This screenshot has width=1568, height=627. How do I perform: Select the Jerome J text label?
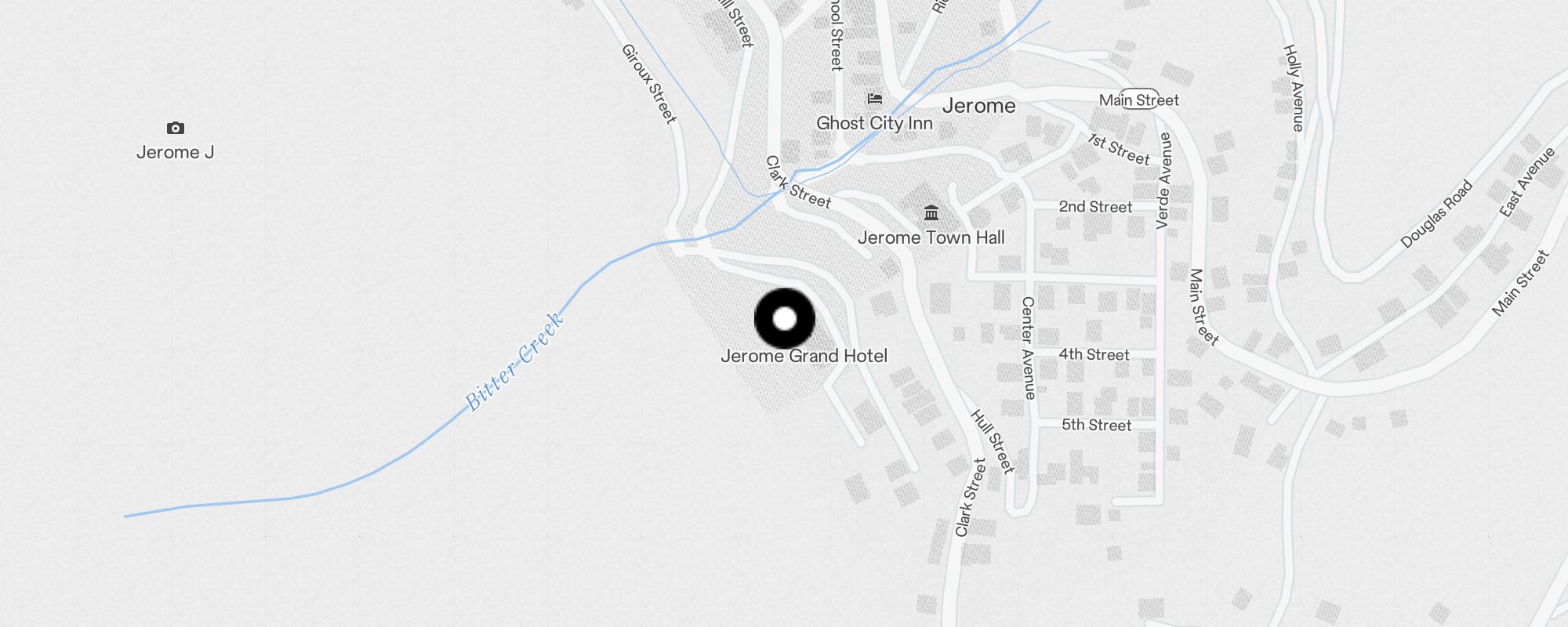click(x=175, y=152)
